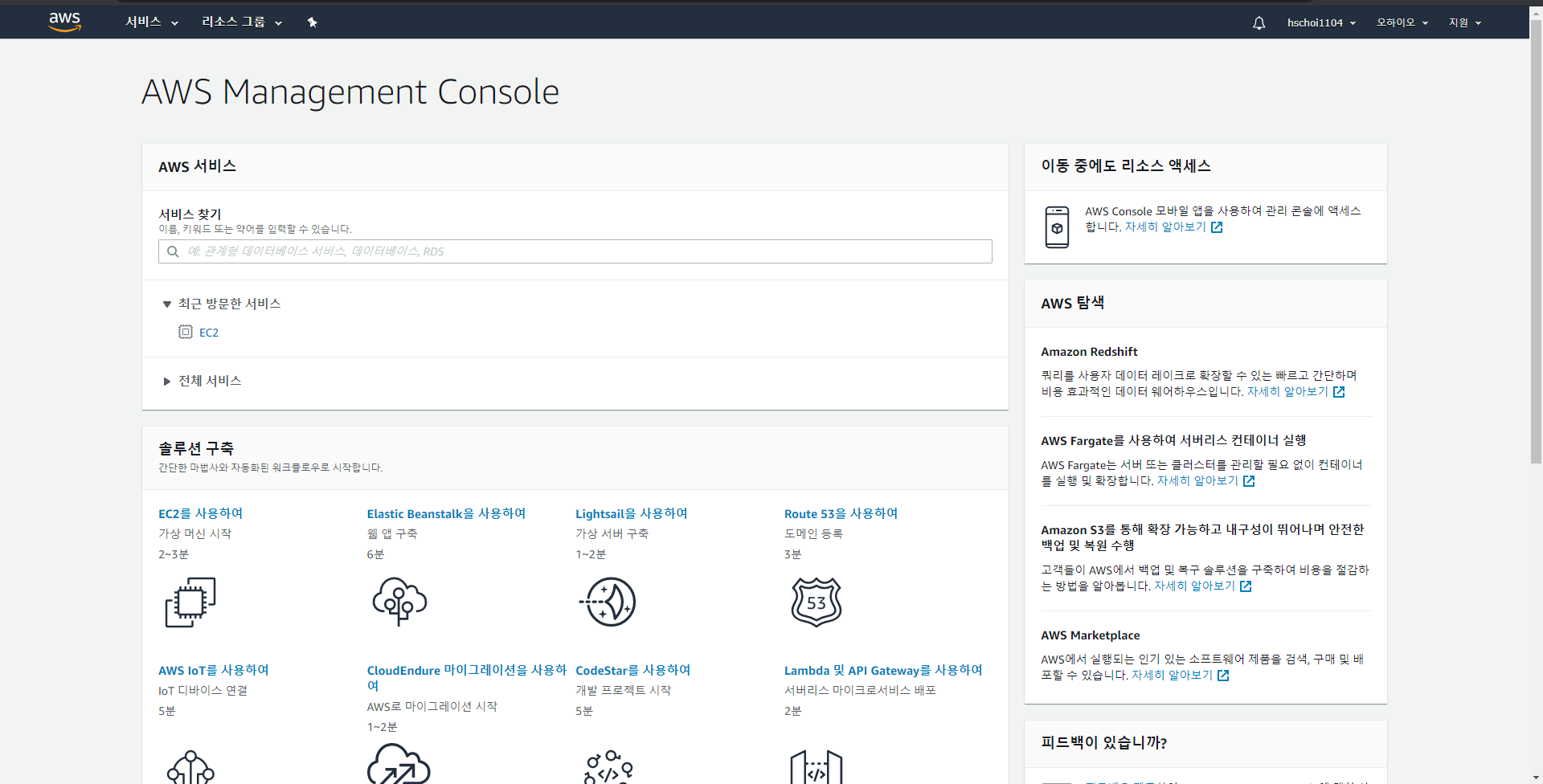This screenshot has width=1543, height=784.
Task: Open the 지원 support dropdown
Action: pyautogui.click(x=1465, y=22)
